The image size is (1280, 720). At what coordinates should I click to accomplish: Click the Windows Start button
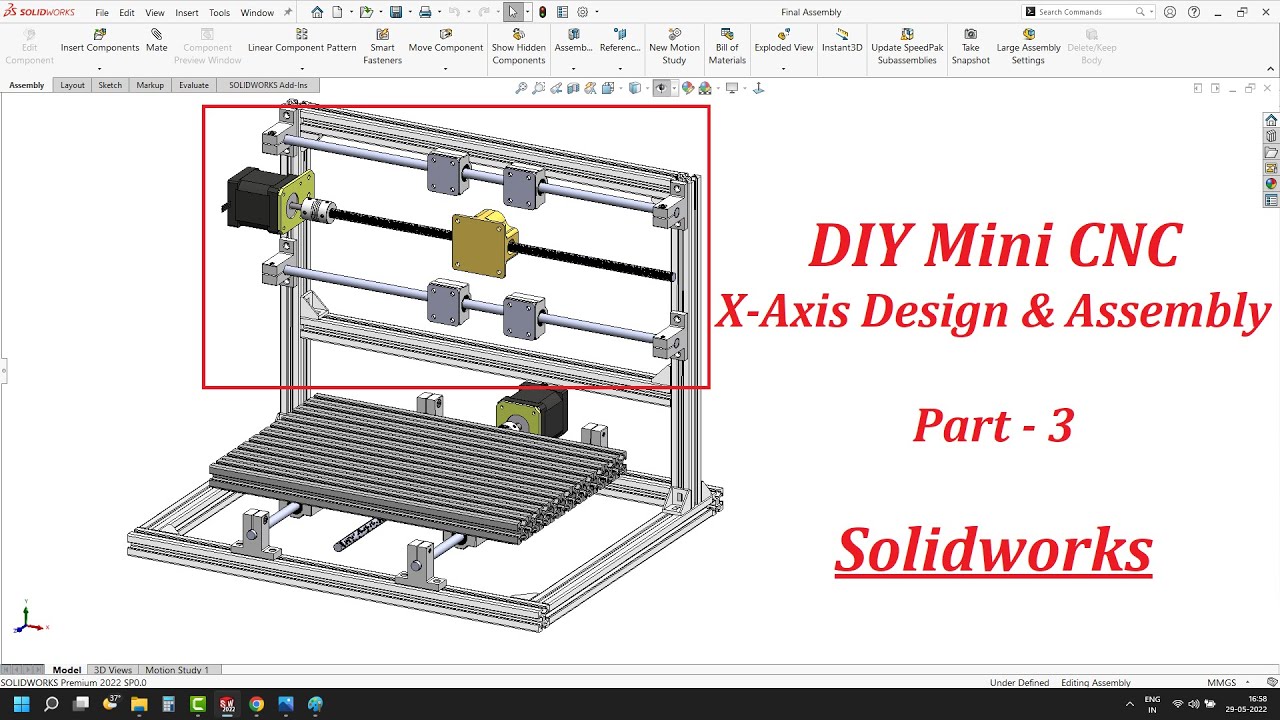(22, 704)
